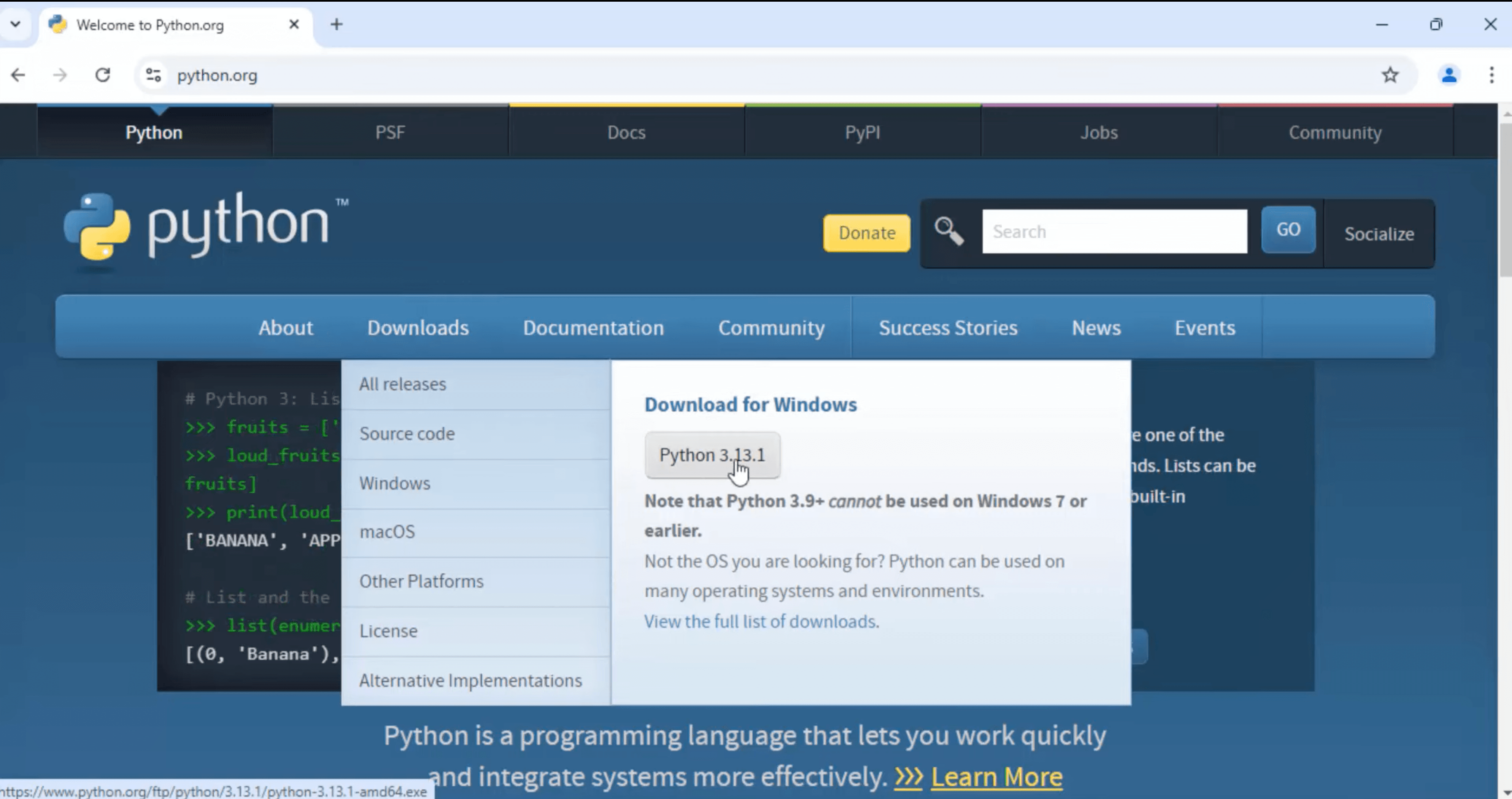
Task: Open the PyPI top-bar tab
Action: pos(863,132)
